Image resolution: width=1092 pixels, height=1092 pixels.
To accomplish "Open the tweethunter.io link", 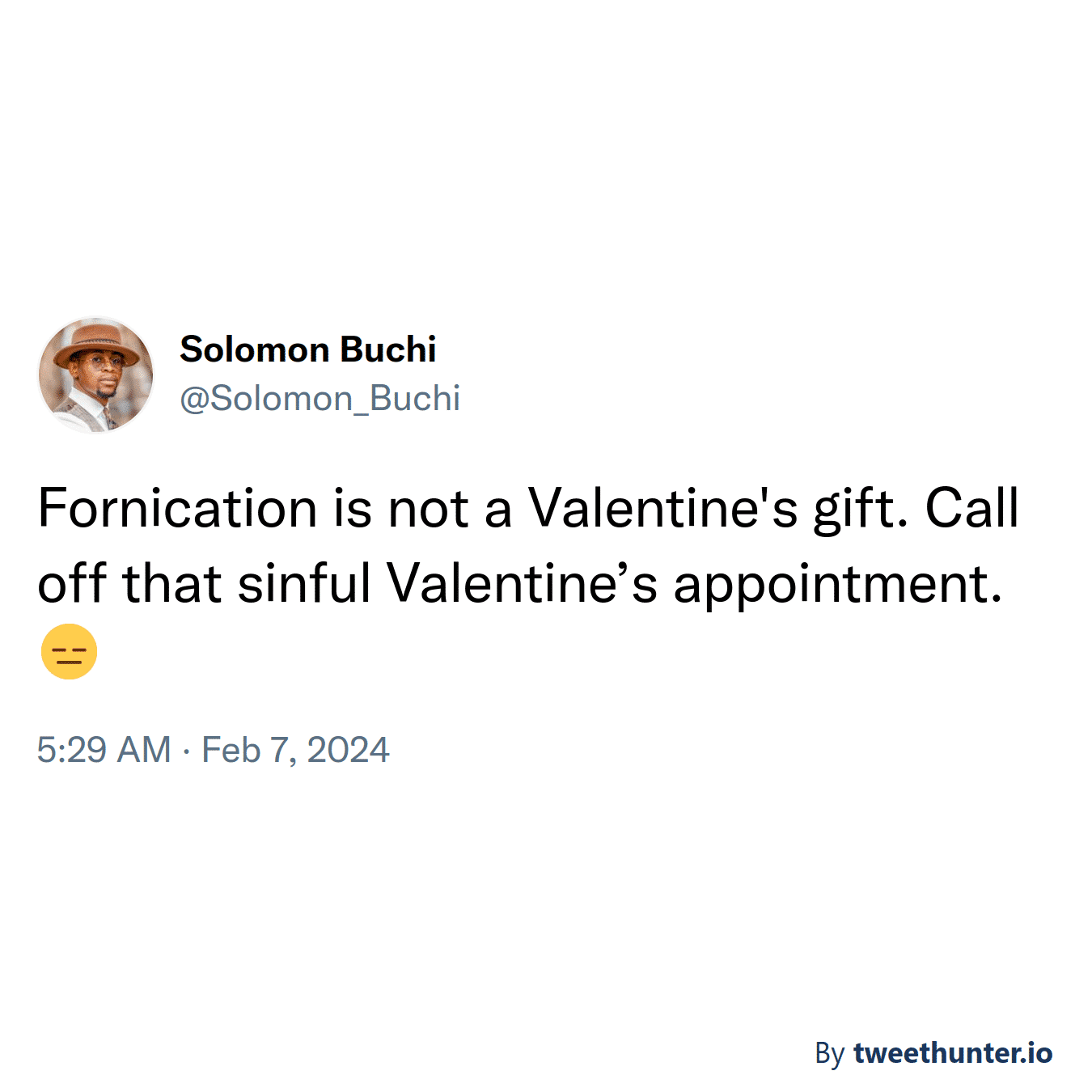I will pyautogui.click(x=952, y=1052).
